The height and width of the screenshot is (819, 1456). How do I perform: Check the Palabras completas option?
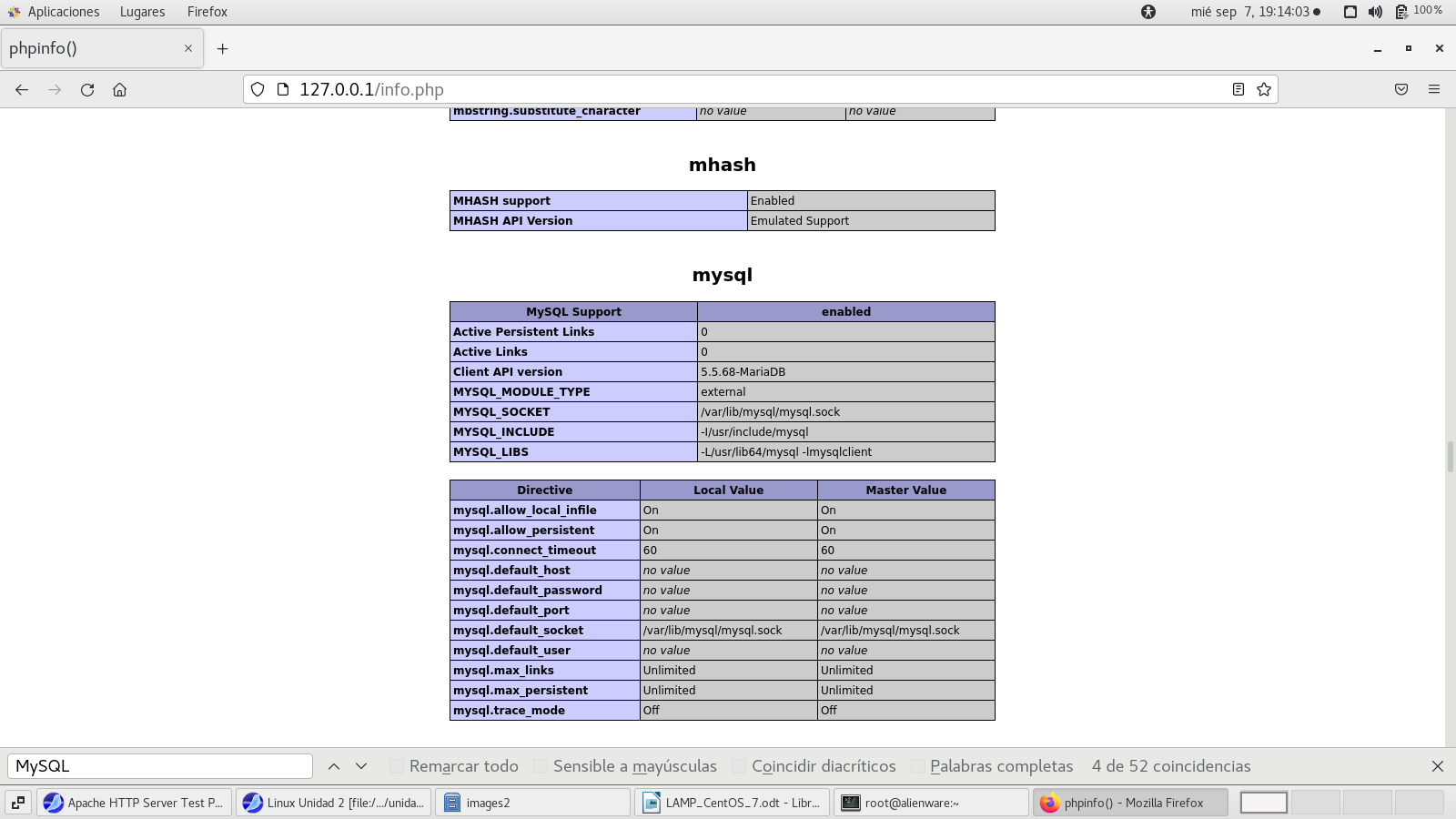[918, 766]
